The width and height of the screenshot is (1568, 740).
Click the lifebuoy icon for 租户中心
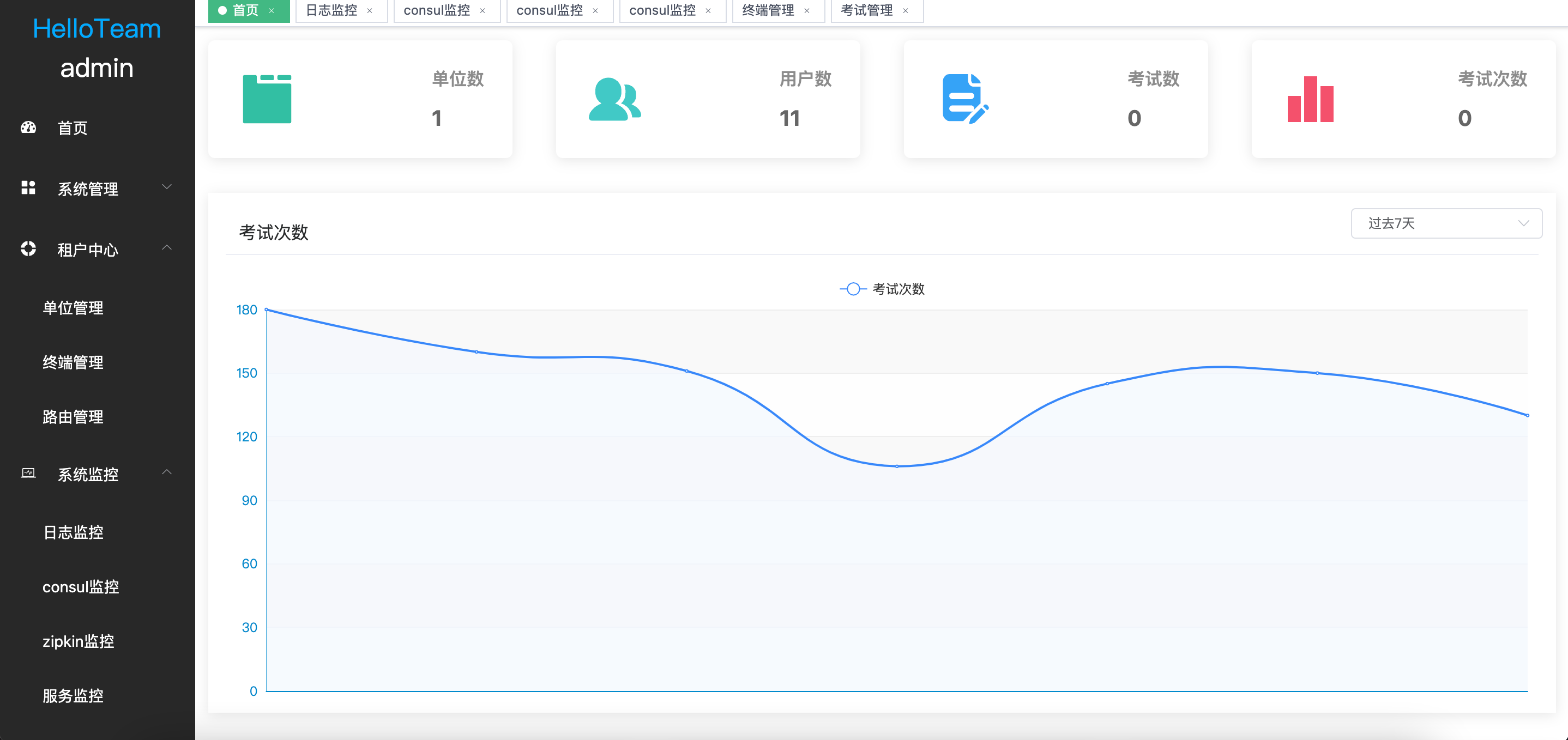click(28, 248)
